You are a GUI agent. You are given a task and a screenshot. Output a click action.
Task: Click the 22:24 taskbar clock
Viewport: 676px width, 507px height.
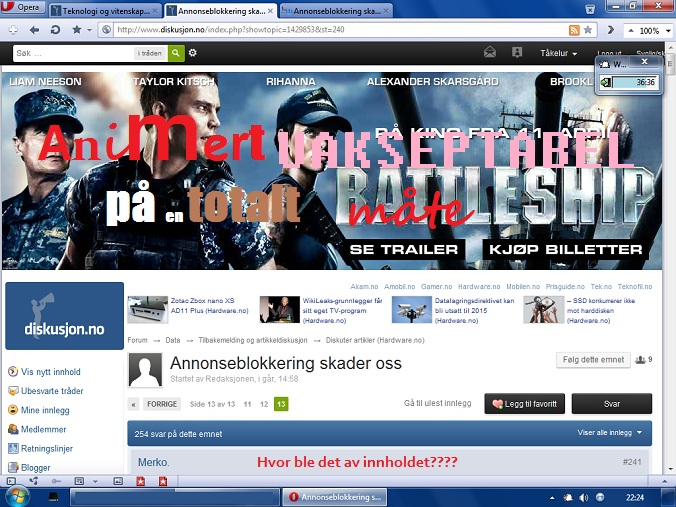tap(635, 497)
